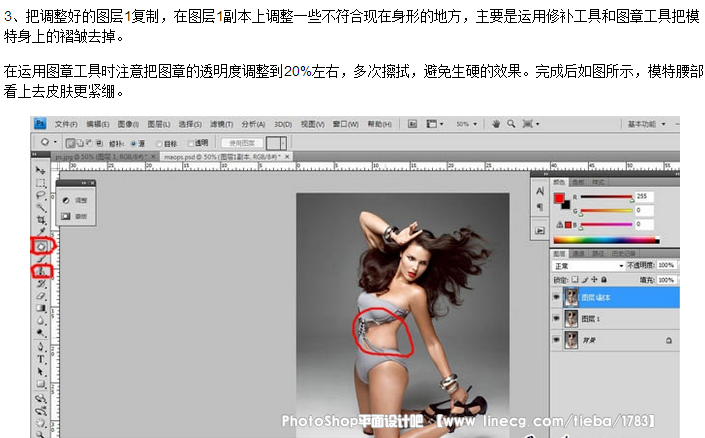Select the Crop tool
This screenshot has height=438, width=705.
click(x=41, y=219)
